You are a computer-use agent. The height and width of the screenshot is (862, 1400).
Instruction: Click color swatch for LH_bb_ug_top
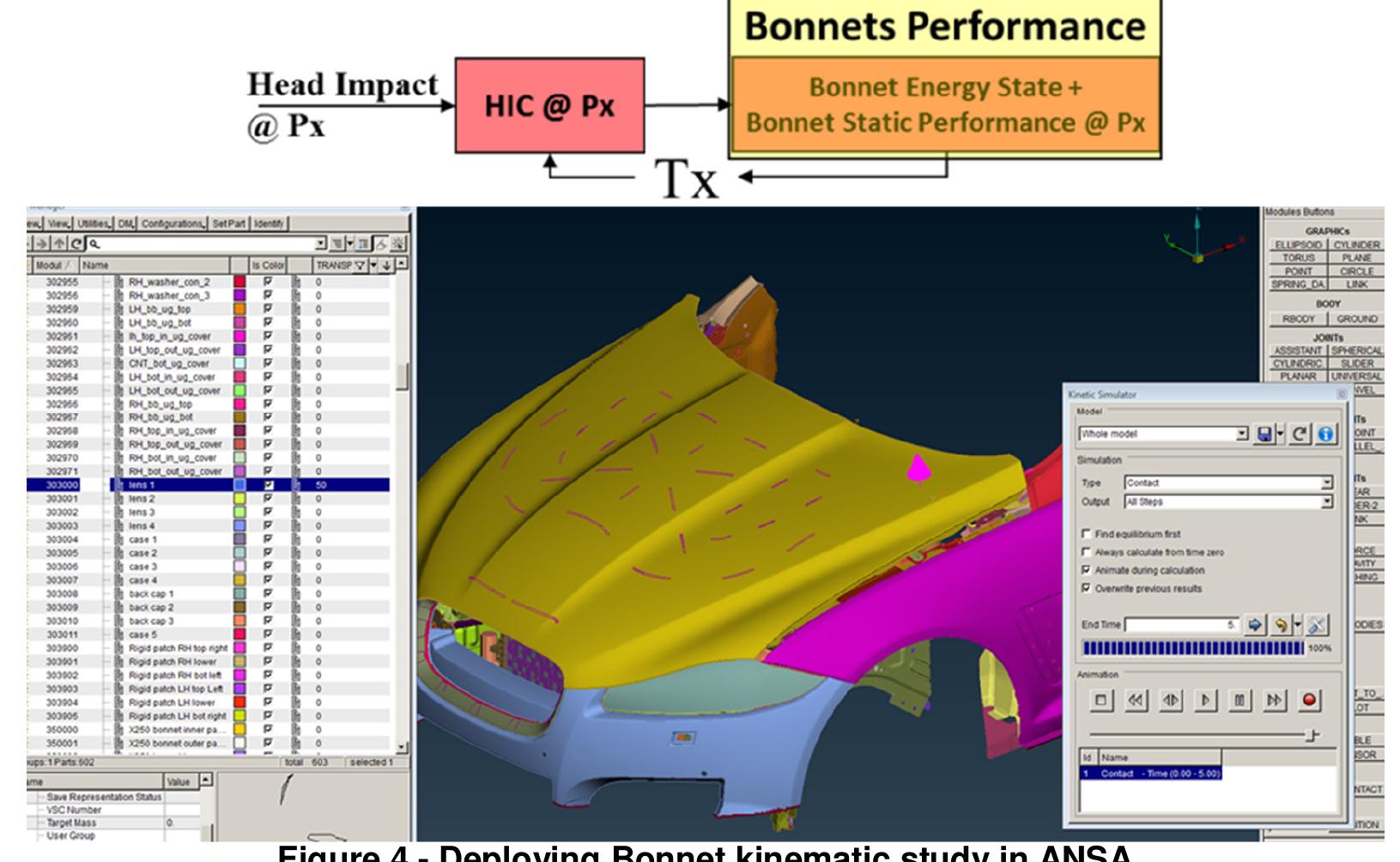pos(240,309)
